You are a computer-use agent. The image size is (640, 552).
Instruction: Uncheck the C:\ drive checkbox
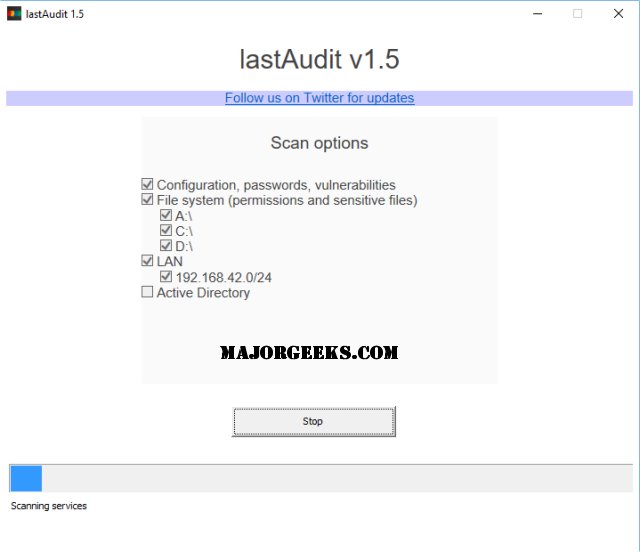click(166, 230)
